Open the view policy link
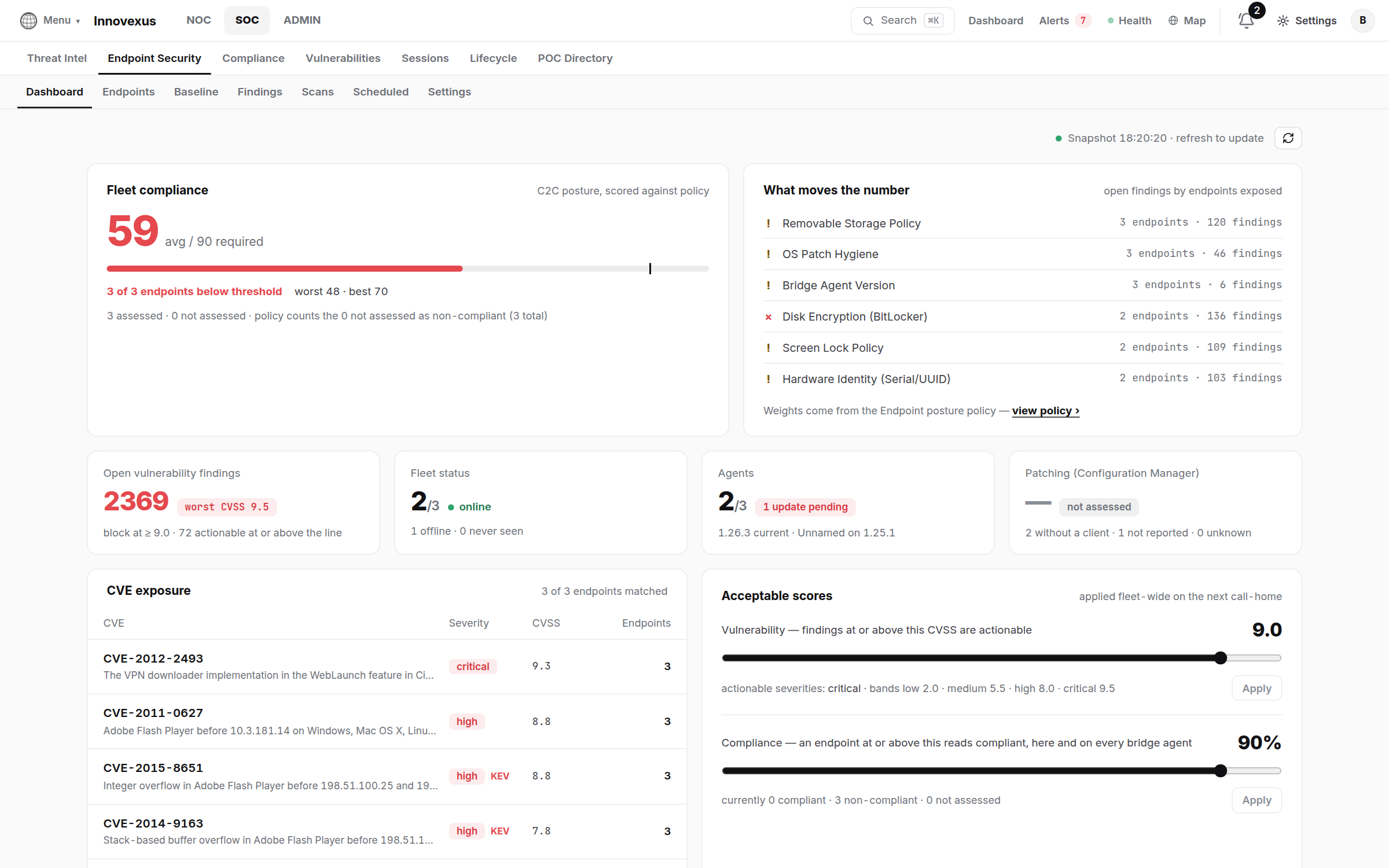The width and height of the screenshot is (1389, 868). pyautogui.click(x=1046, y=411)
